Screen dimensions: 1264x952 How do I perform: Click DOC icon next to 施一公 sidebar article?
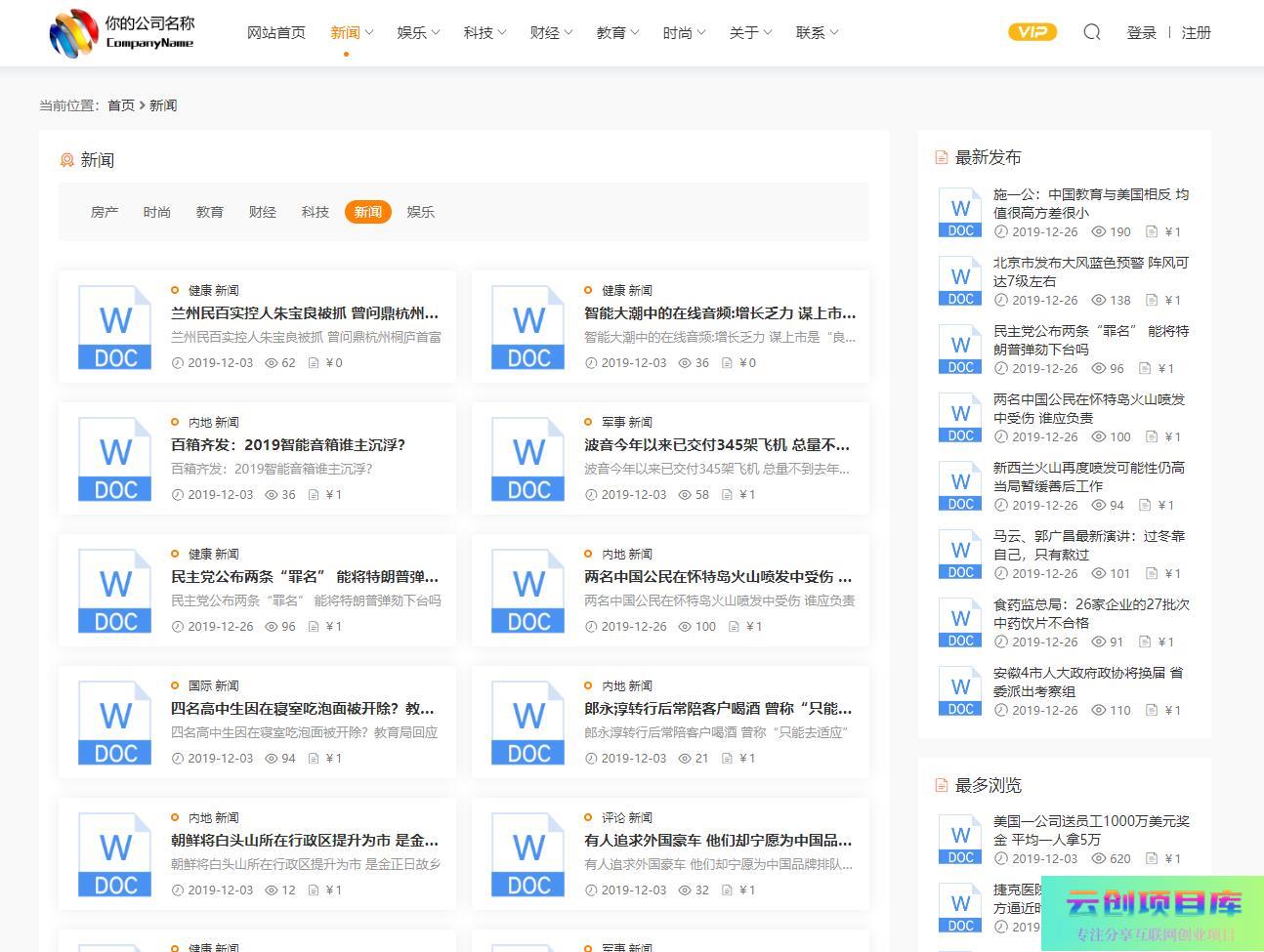click(x=960, y=213)
